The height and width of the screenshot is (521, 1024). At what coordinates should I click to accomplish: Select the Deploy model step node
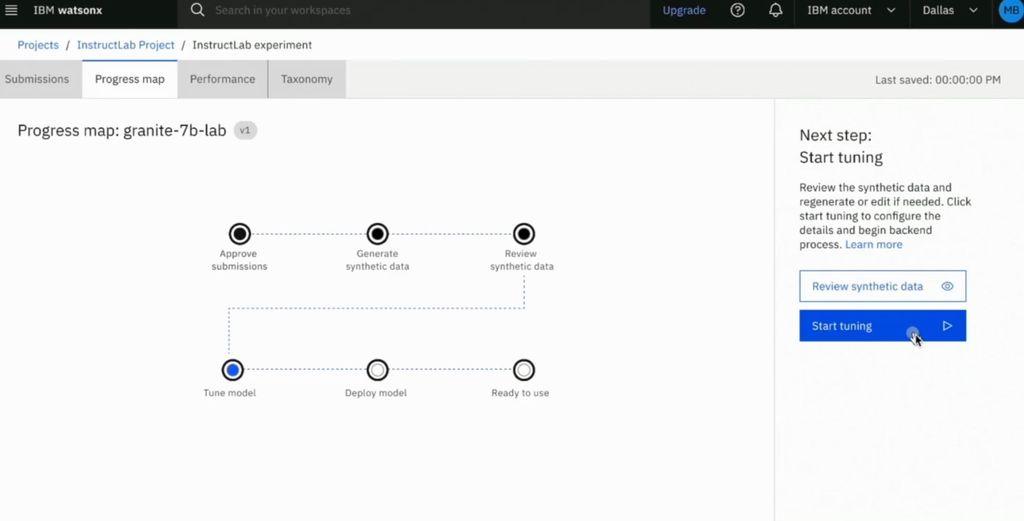tap(377, 370)
